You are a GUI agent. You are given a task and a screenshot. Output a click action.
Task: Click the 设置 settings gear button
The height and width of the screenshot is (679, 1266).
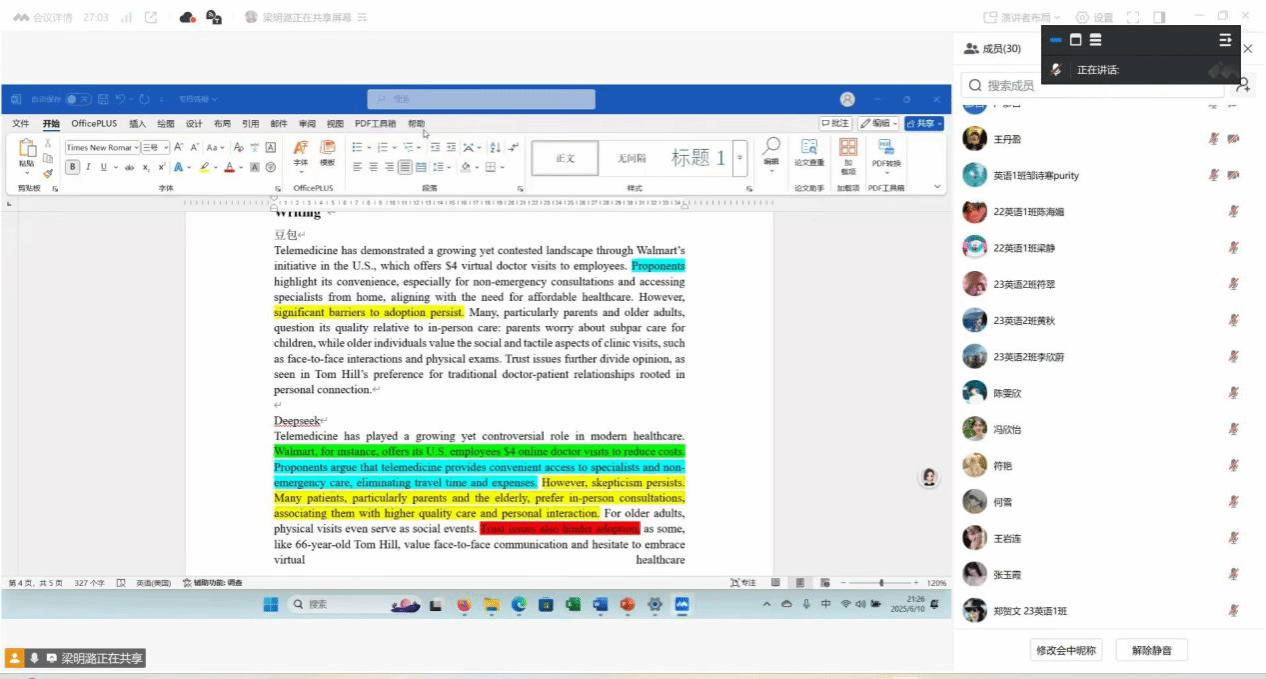[x=1094, y=17]
